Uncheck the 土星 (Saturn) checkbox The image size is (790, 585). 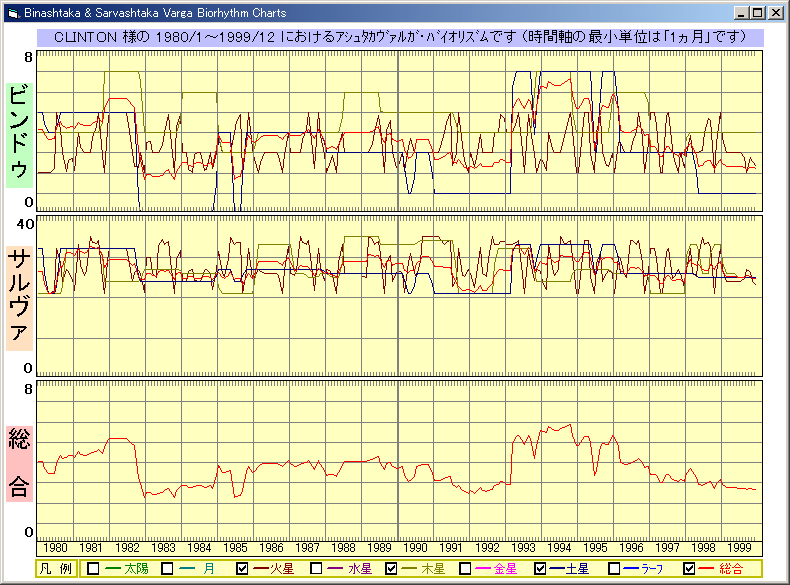540,569
